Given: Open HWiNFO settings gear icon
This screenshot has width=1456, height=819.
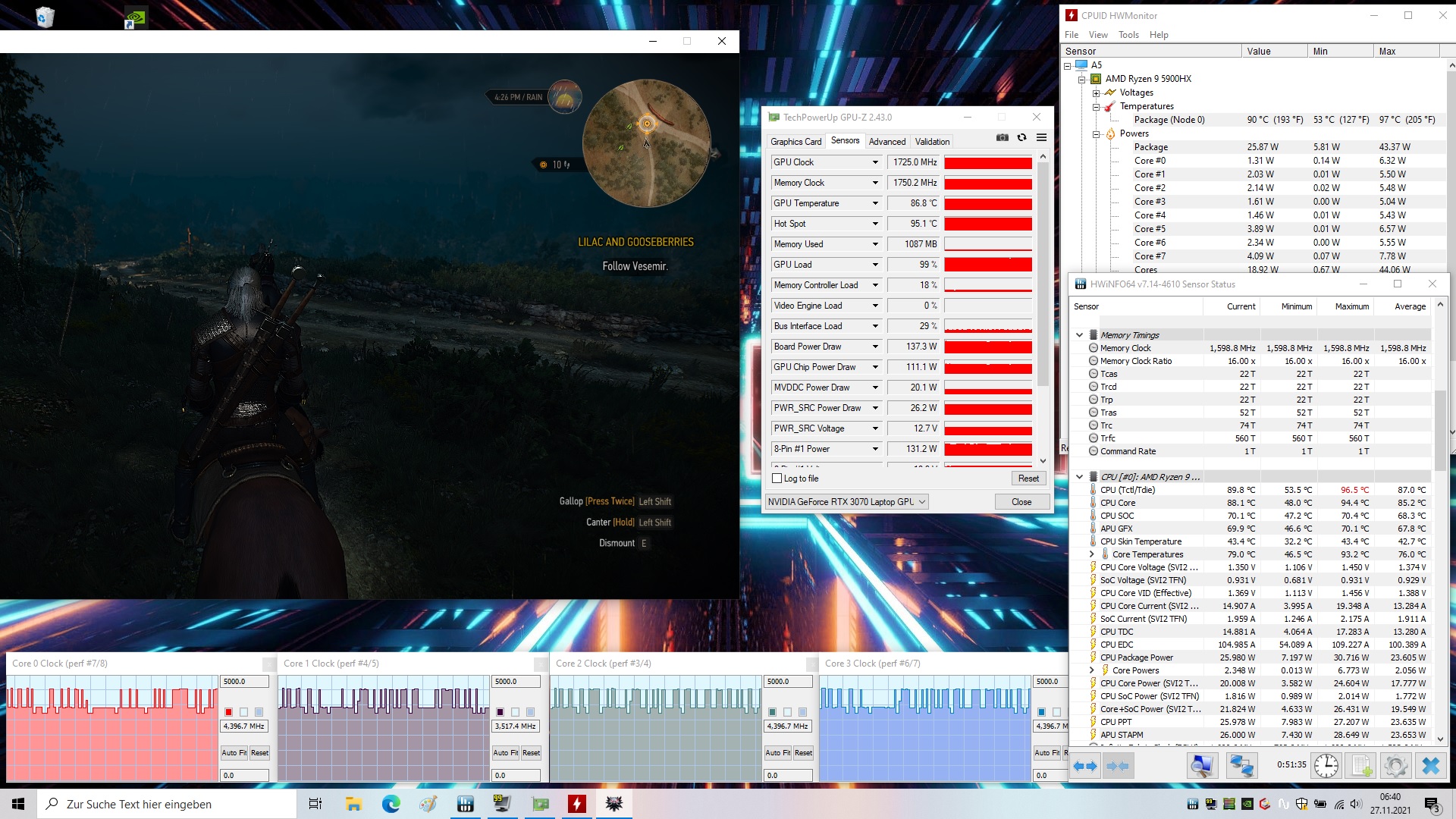Looking at the screenshot, I should [1395, 766].
